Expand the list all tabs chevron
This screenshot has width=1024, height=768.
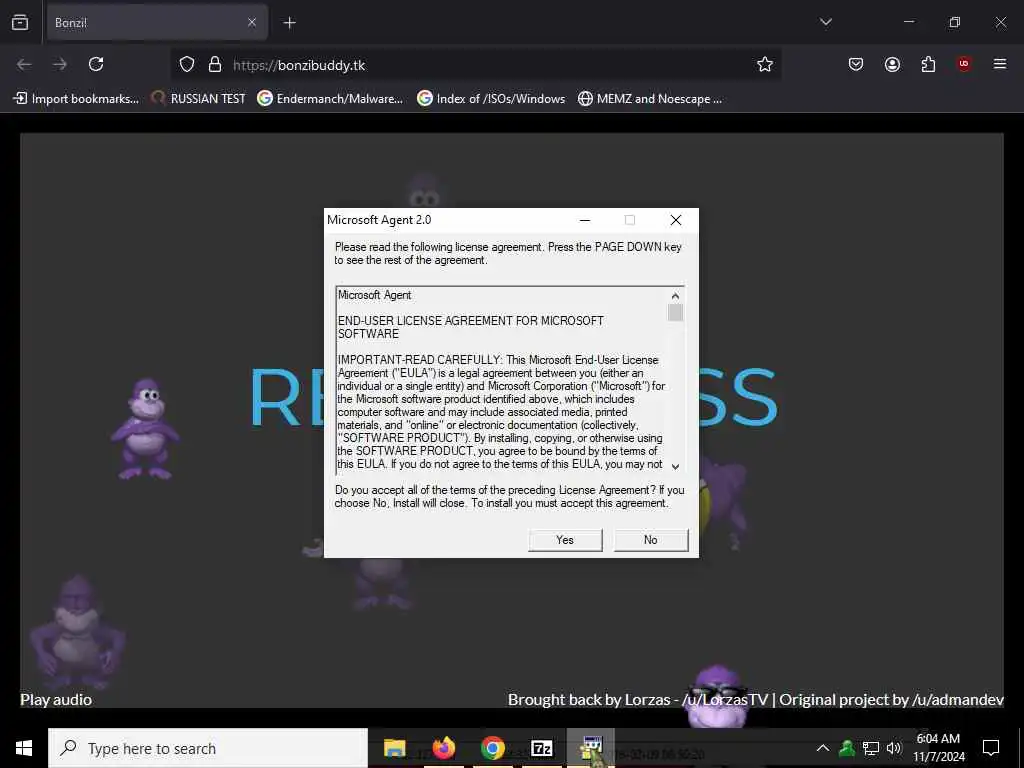(x=825, y=22)
